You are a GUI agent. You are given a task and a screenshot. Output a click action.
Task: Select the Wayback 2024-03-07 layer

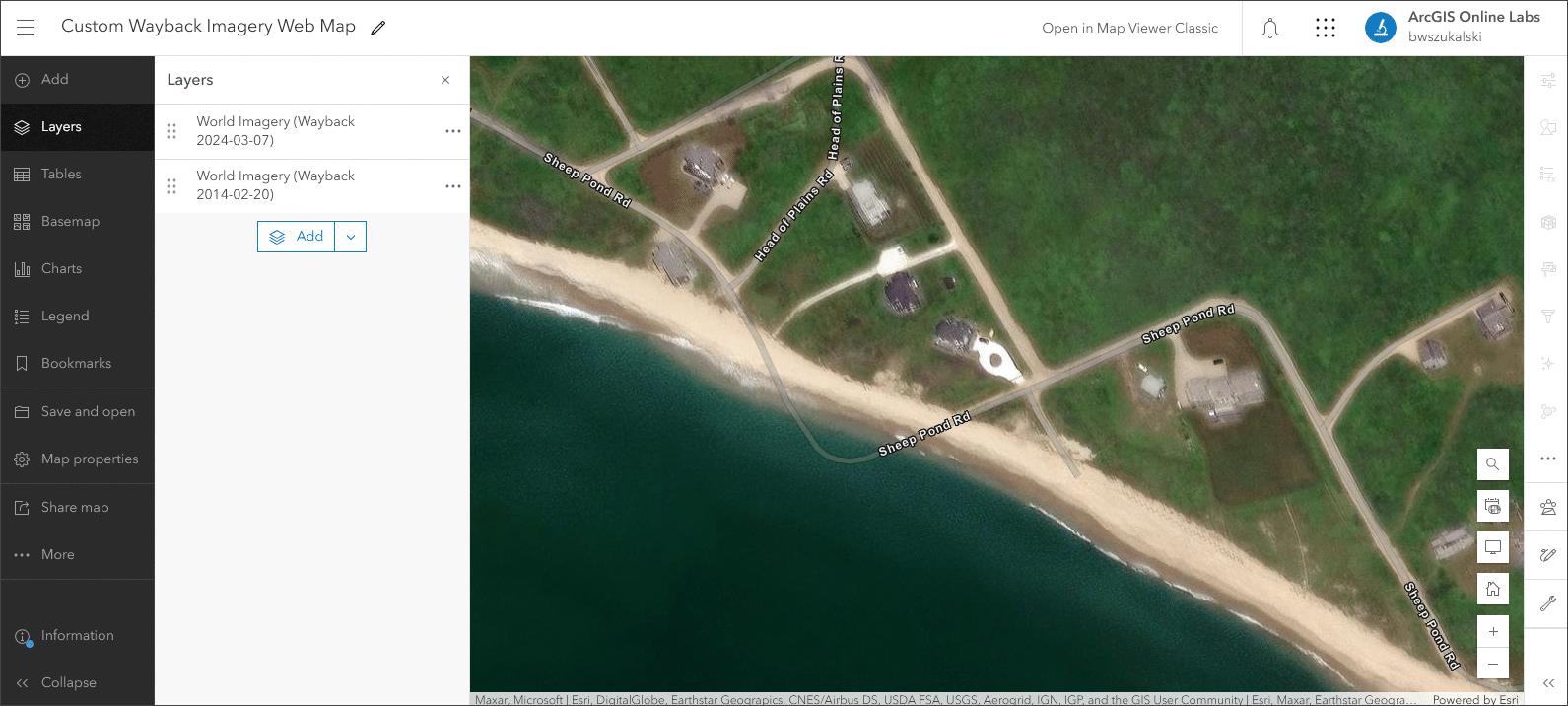click(311, 131)
